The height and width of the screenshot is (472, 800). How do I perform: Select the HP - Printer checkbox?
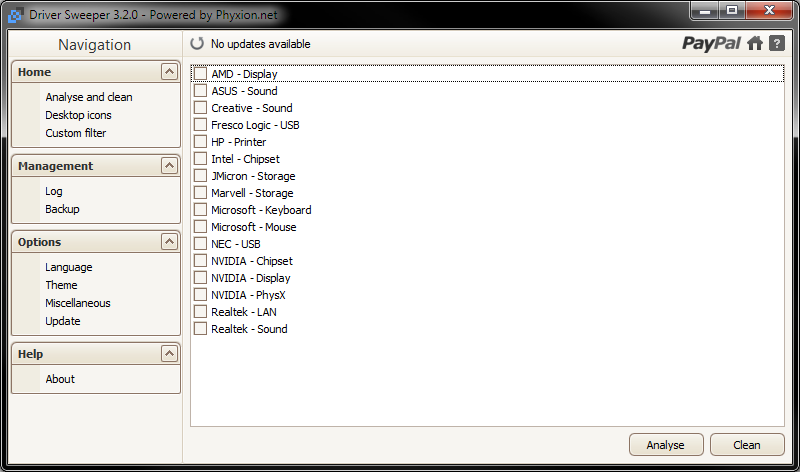(201, 142)
